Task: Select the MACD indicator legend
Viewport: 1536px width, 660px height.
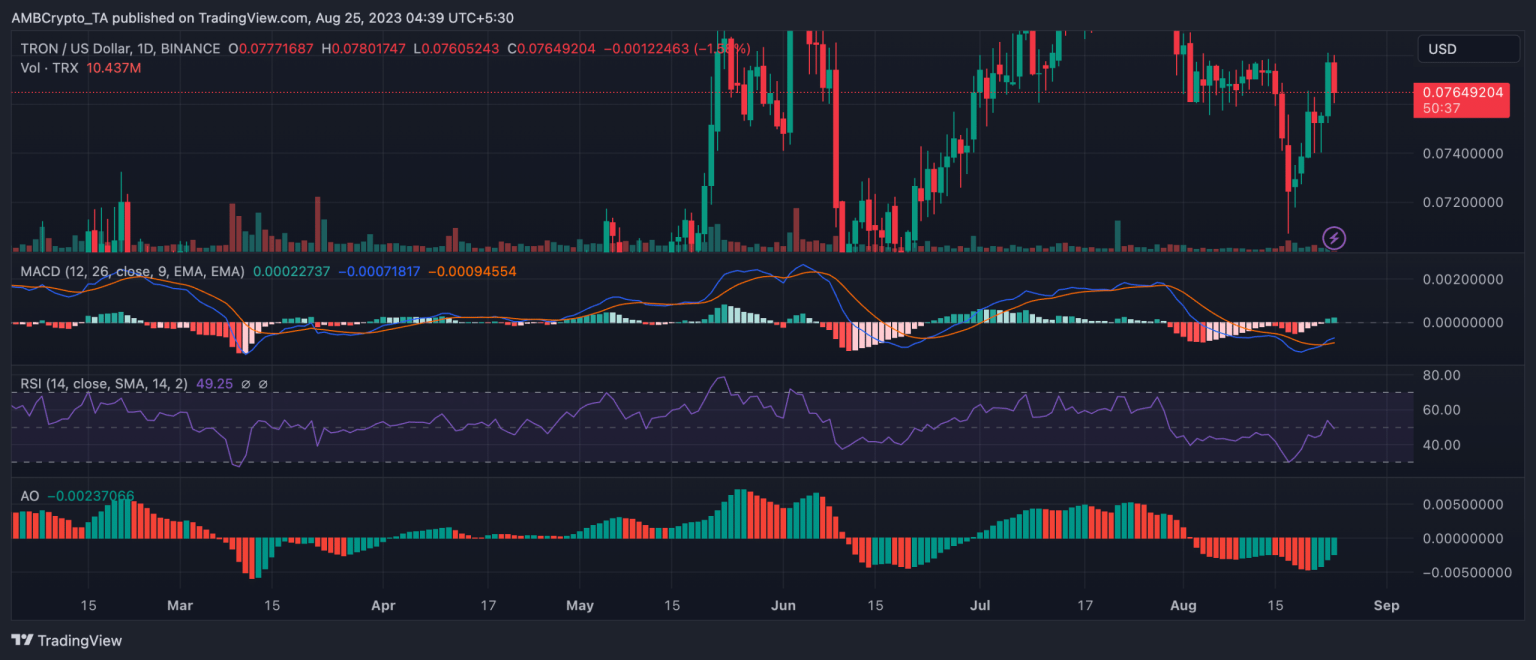Action: pos(60,270)
